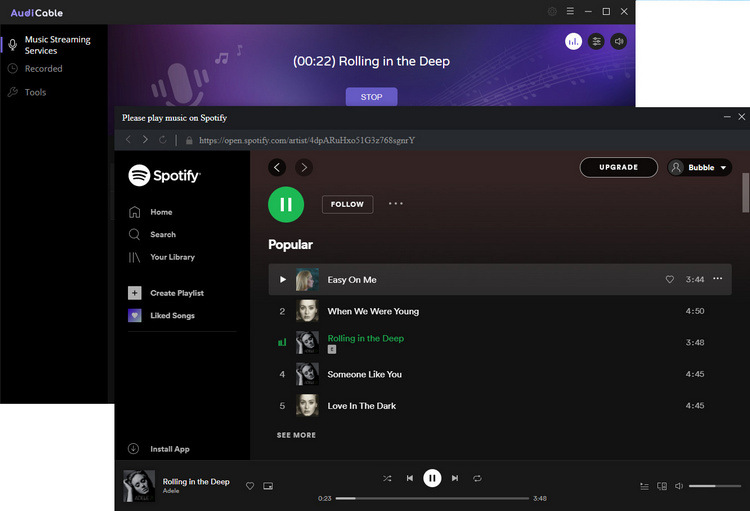This screenshot has height=511, width=750.
Task: Click the Rolling in the Deep track title
Action: 365,338
